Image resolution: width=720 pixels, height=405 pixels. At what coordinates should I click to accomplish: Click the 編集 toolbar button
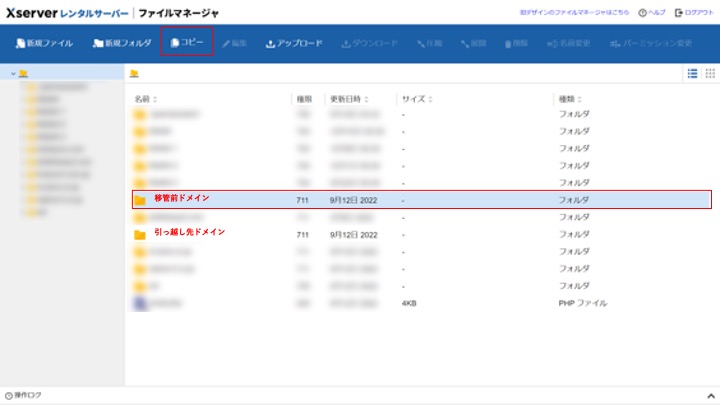[x=235, y=44]
